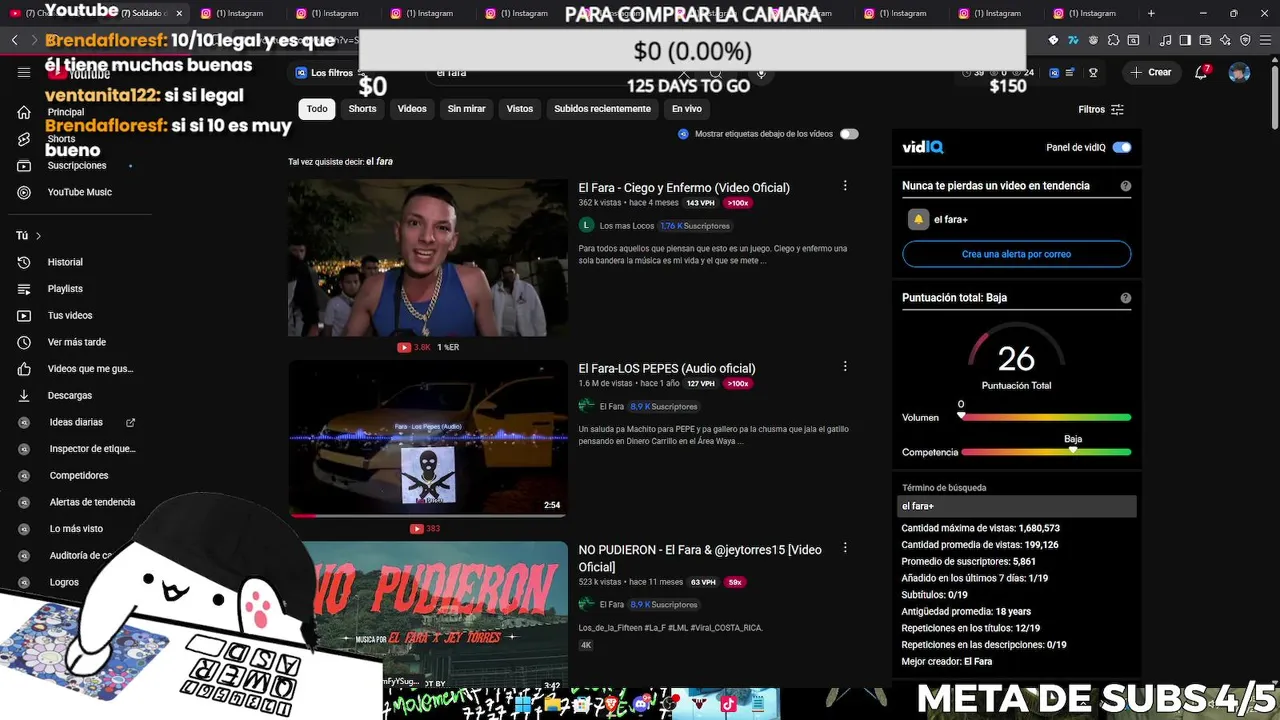Image resolution: width=1280 pixels, height=720 pixels.
Task: Open Videos que me gustan
Action: point(89,369)
